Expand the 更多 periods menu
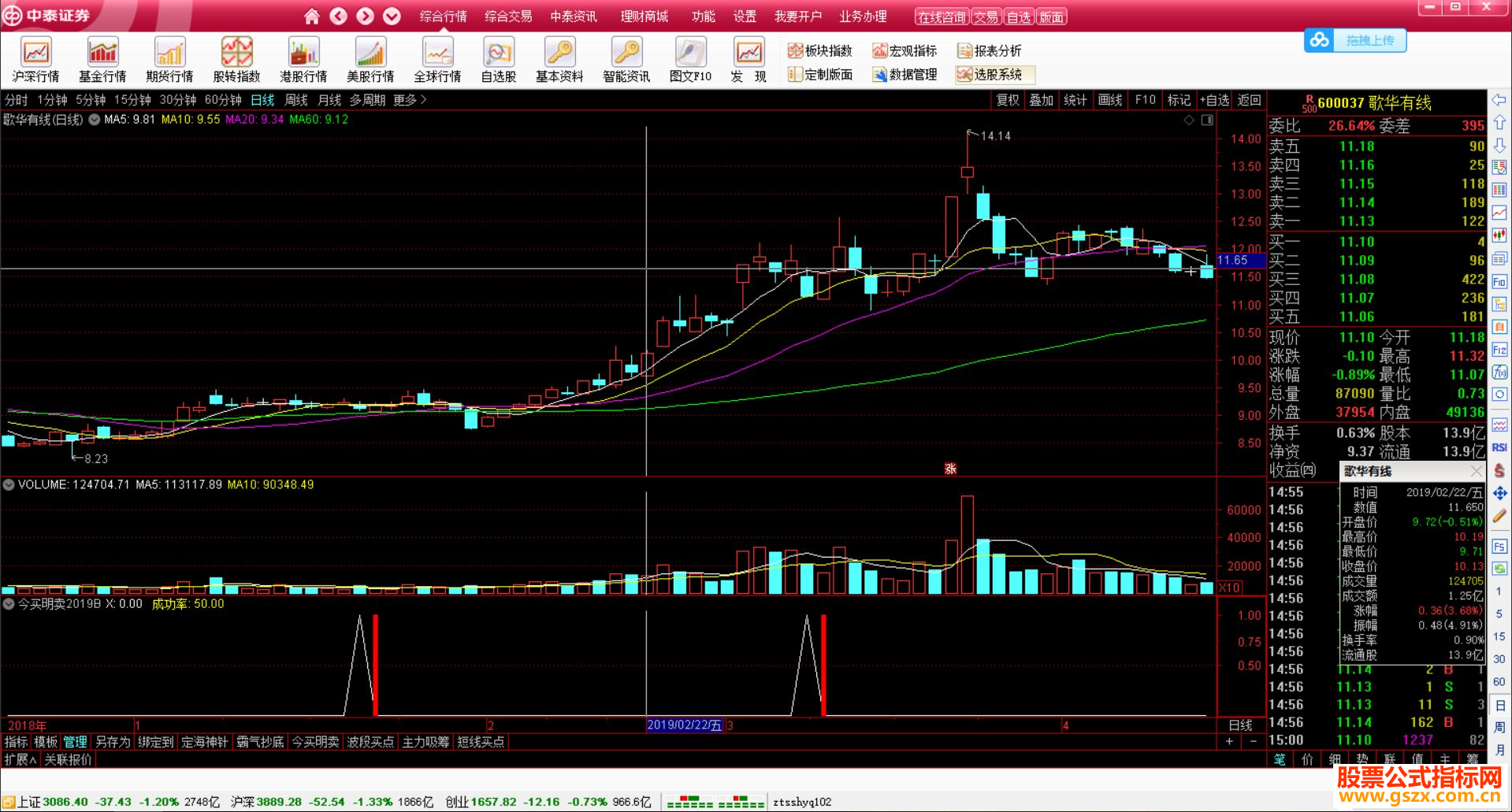 [x=410, y=100]
